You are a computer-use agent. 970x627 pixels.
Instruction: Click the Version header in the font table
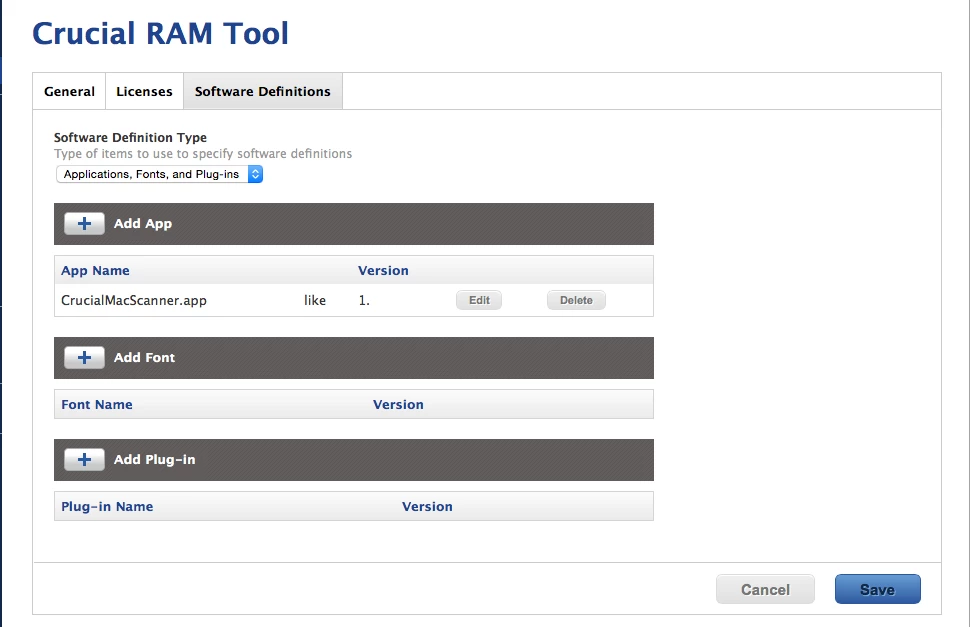398,404
